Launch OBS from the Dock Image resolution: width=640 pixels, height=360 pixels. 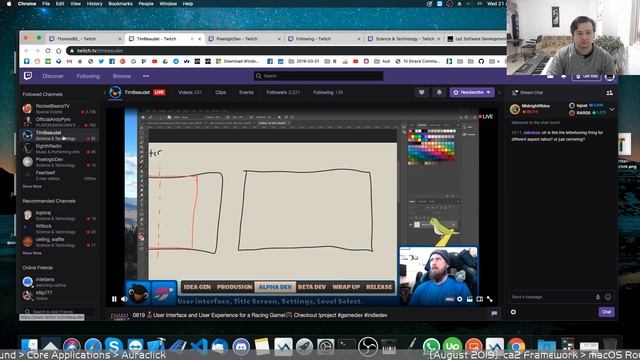[368, 346]
